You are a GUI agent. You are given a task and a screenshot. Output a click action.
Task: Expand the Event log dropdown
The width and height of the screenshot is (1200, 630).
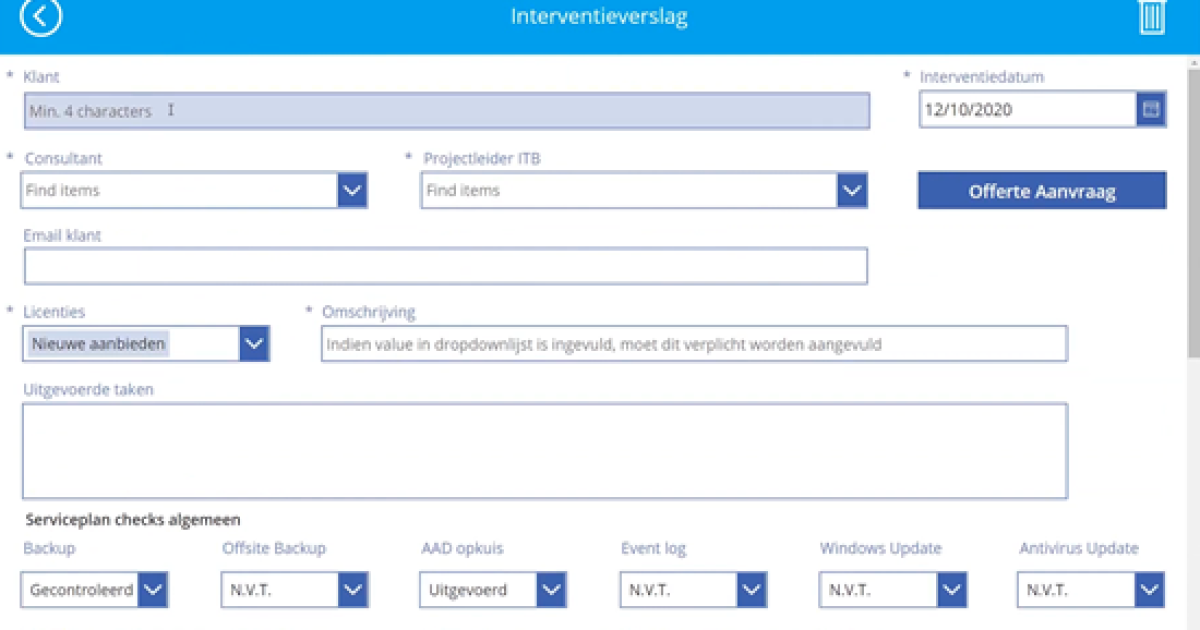[752, 590]
